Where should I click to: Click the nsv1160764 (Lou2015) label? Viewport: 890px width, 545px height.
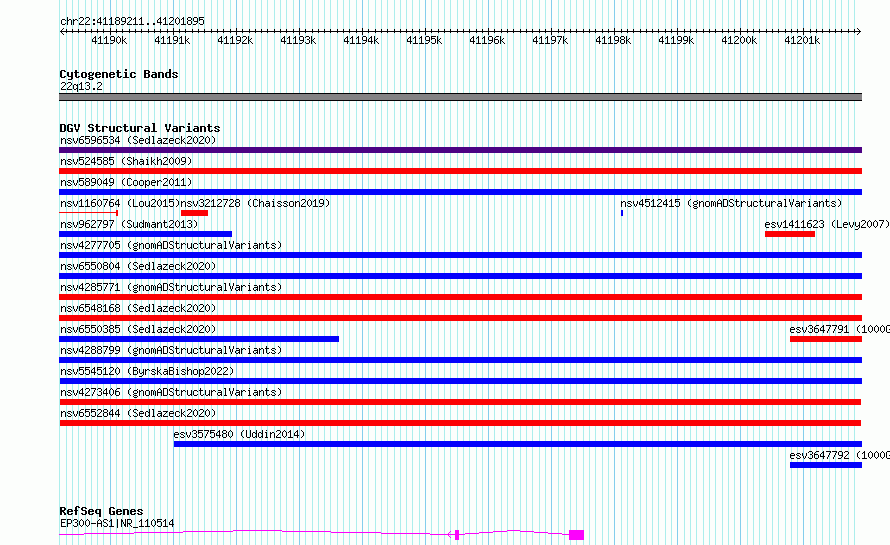tap(120, 203)
